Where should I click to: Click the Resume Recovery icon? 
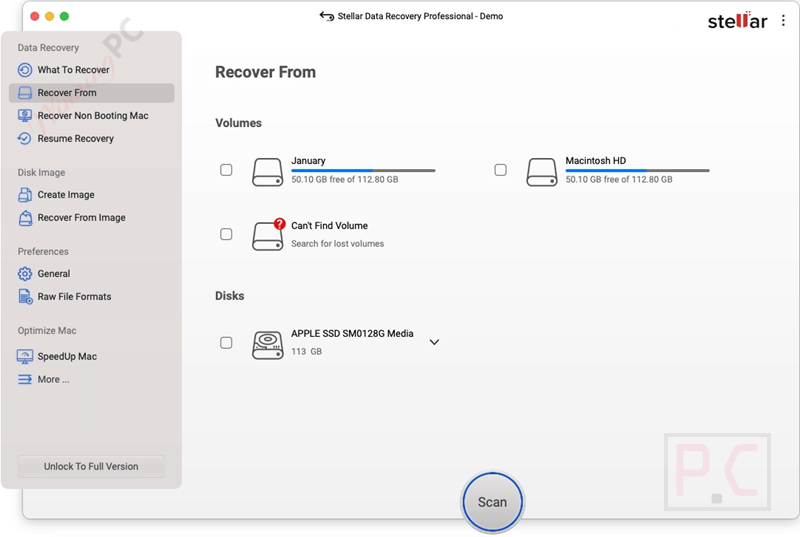coord(24,139)
